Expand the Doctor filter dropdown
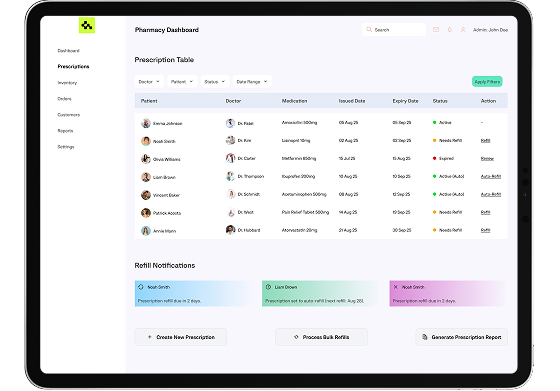 pyautogui.click(x=149, y=81)
